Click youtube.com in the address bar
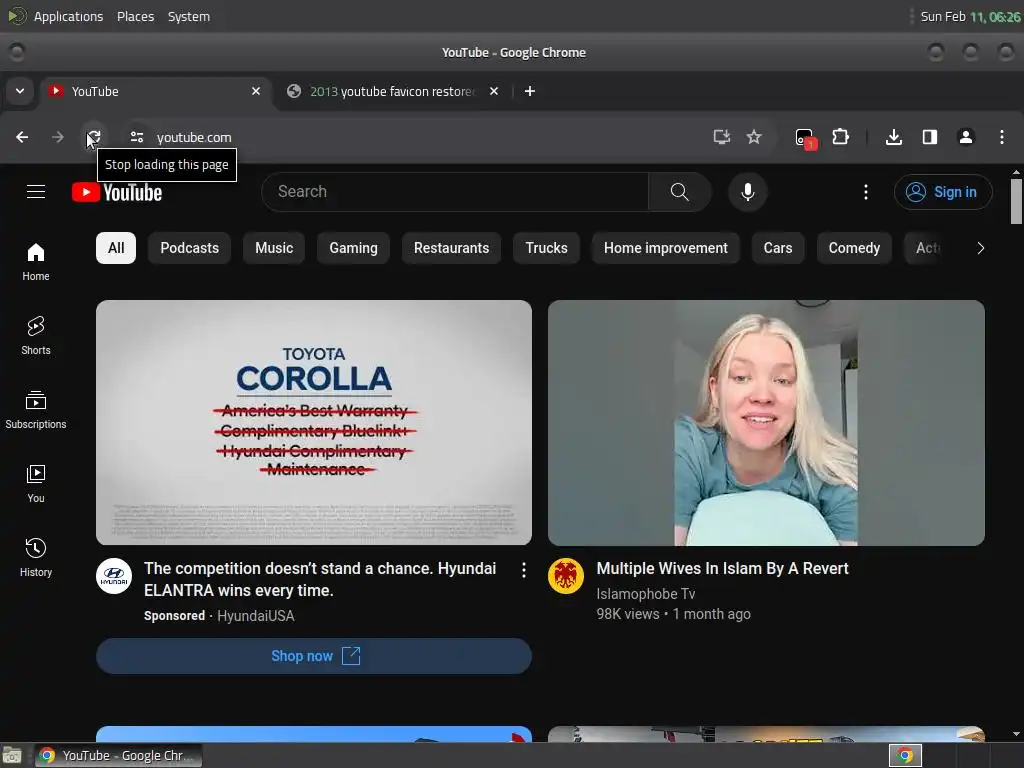 [194, 137]
